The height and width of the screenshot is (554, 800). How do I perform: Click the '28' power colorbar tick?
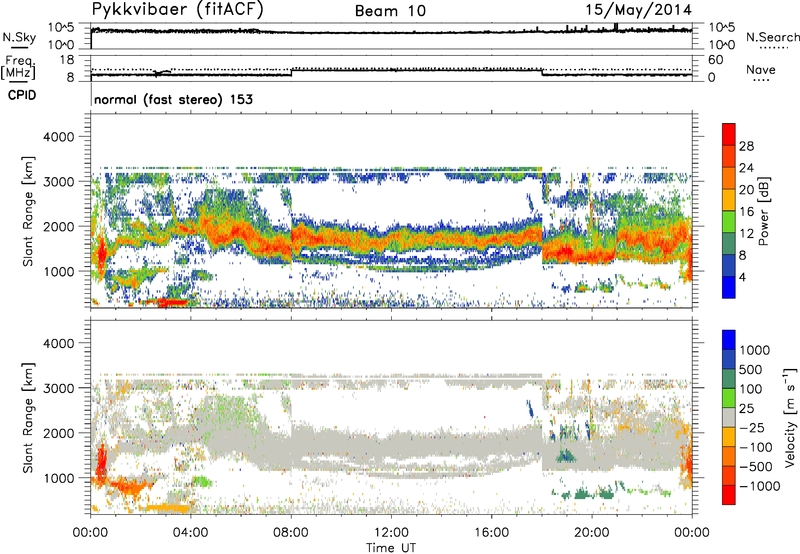pyautogui.click(x=746, y=146)
